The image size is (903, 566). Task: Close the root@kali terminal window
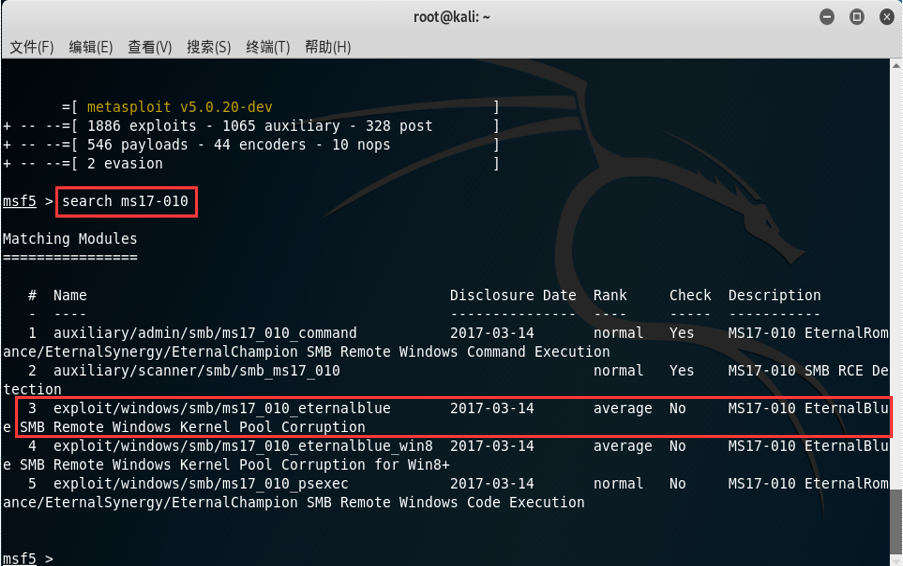(887, 17)
